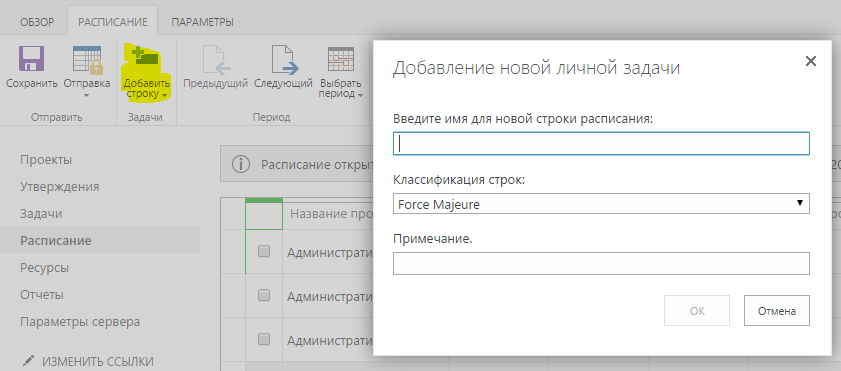Tick the third Администрати row checkbox
Screen dimensions: 841x371
click(264, 339)
